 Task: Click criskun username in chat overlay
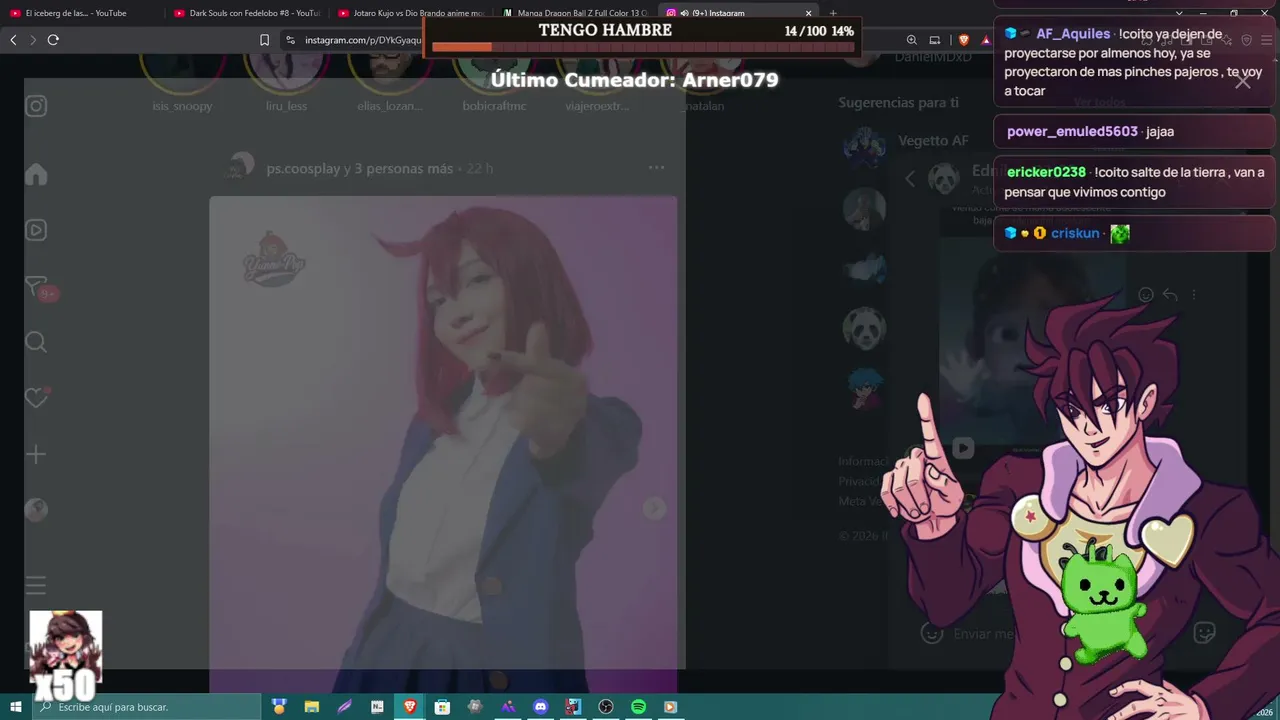coord(1075,233)
